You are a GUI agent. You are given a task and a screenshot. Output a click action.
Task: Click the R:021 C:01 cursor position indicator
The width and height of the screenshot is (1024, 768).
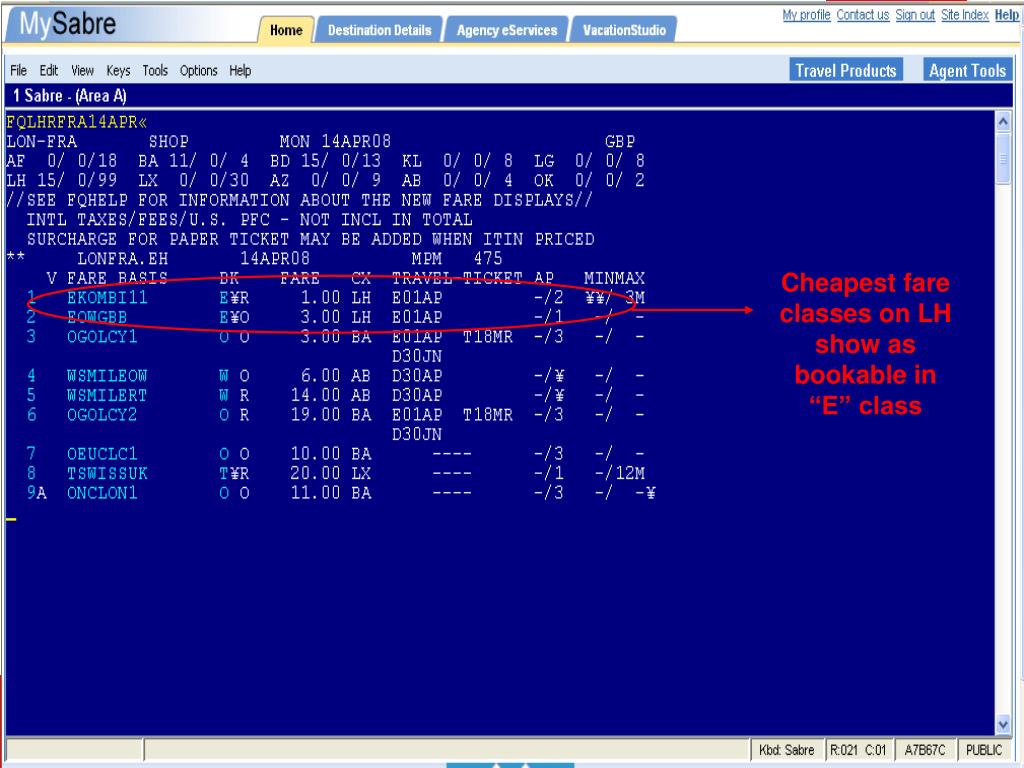tap(858, 750)
